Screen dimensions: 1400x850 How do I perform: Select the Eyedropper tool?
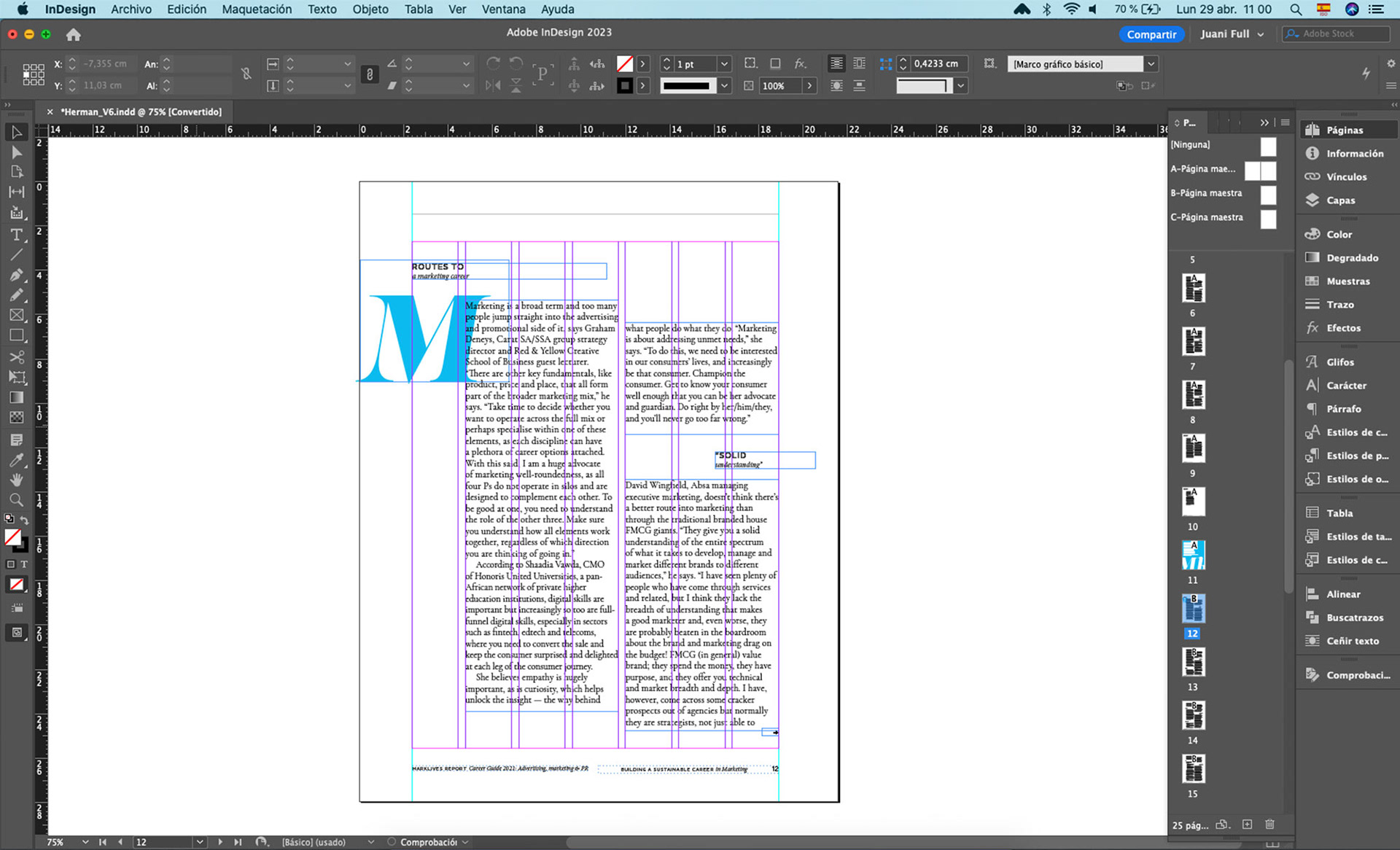[x=16, y=460]
